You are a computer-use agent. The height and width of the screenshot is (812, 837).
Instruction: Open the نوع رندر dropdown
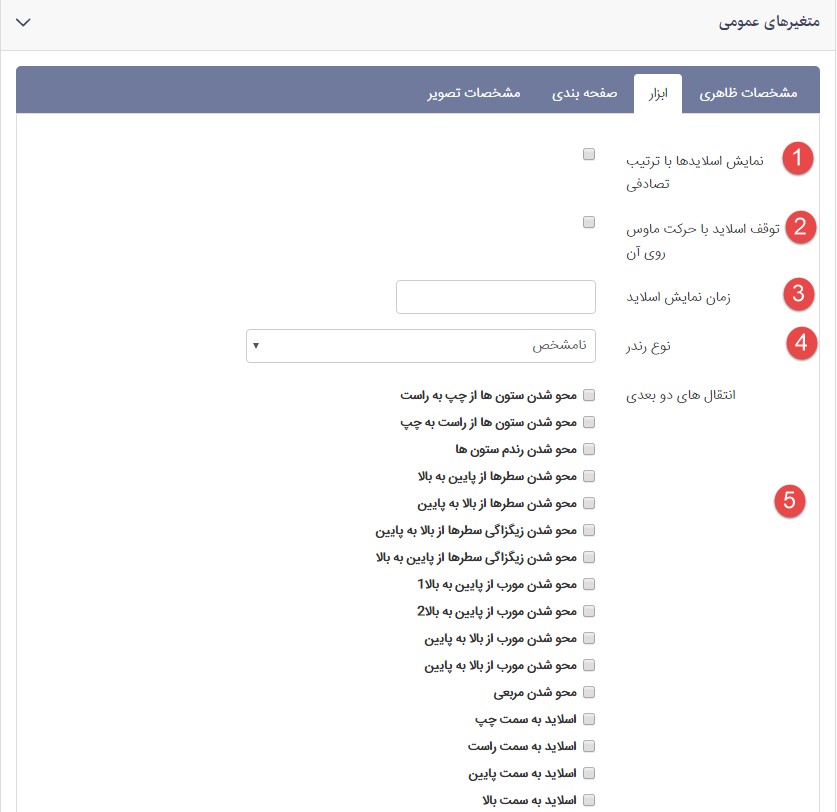click(x=420, y=346)
